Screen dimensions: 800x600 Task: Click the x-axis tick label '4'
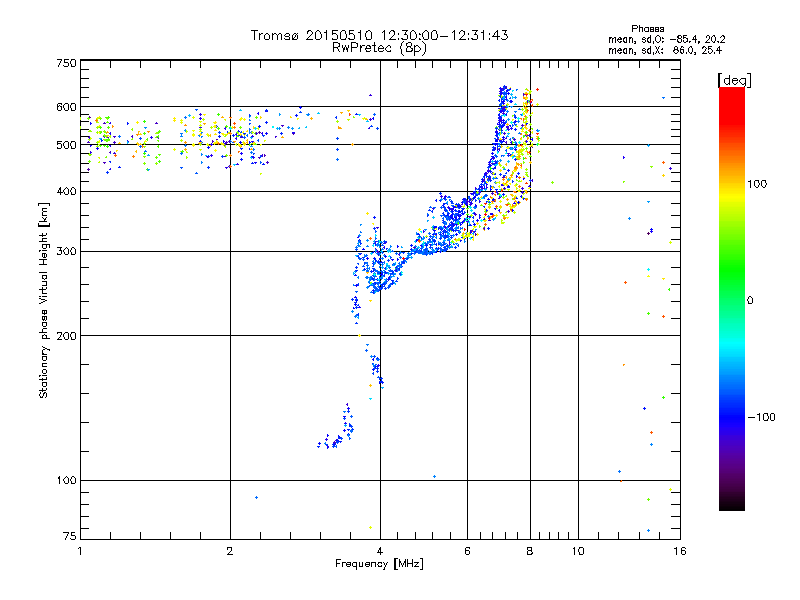click(380, 551)
